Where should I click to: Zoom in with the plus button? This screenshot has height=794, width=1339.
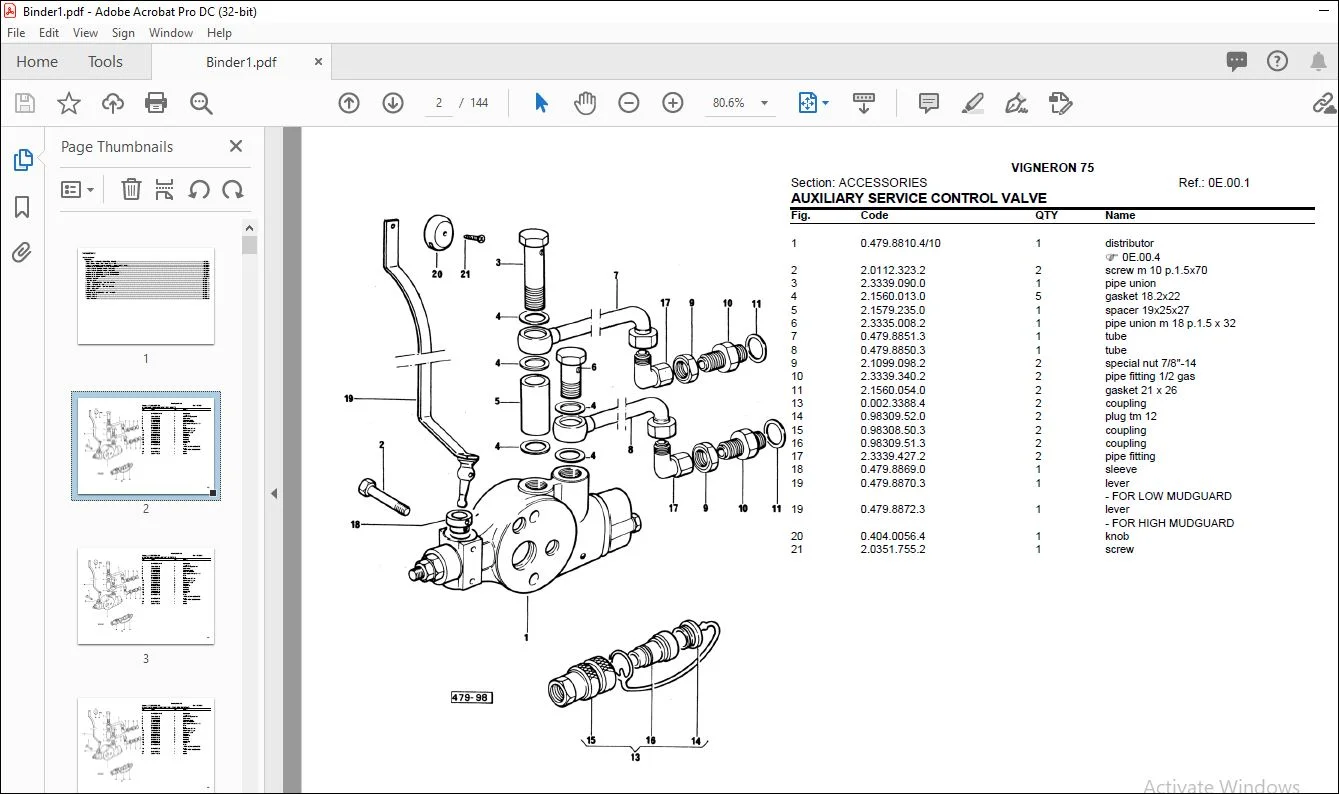coord(673,103)
